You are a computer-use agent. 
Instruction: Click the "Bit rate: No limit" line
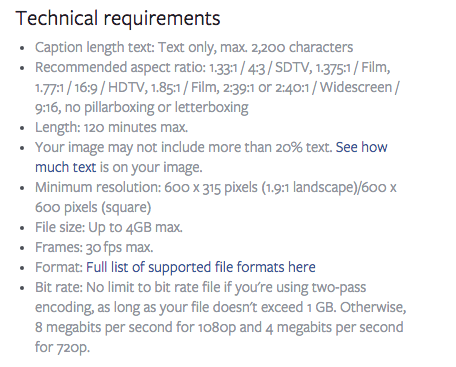pos(201,287)
